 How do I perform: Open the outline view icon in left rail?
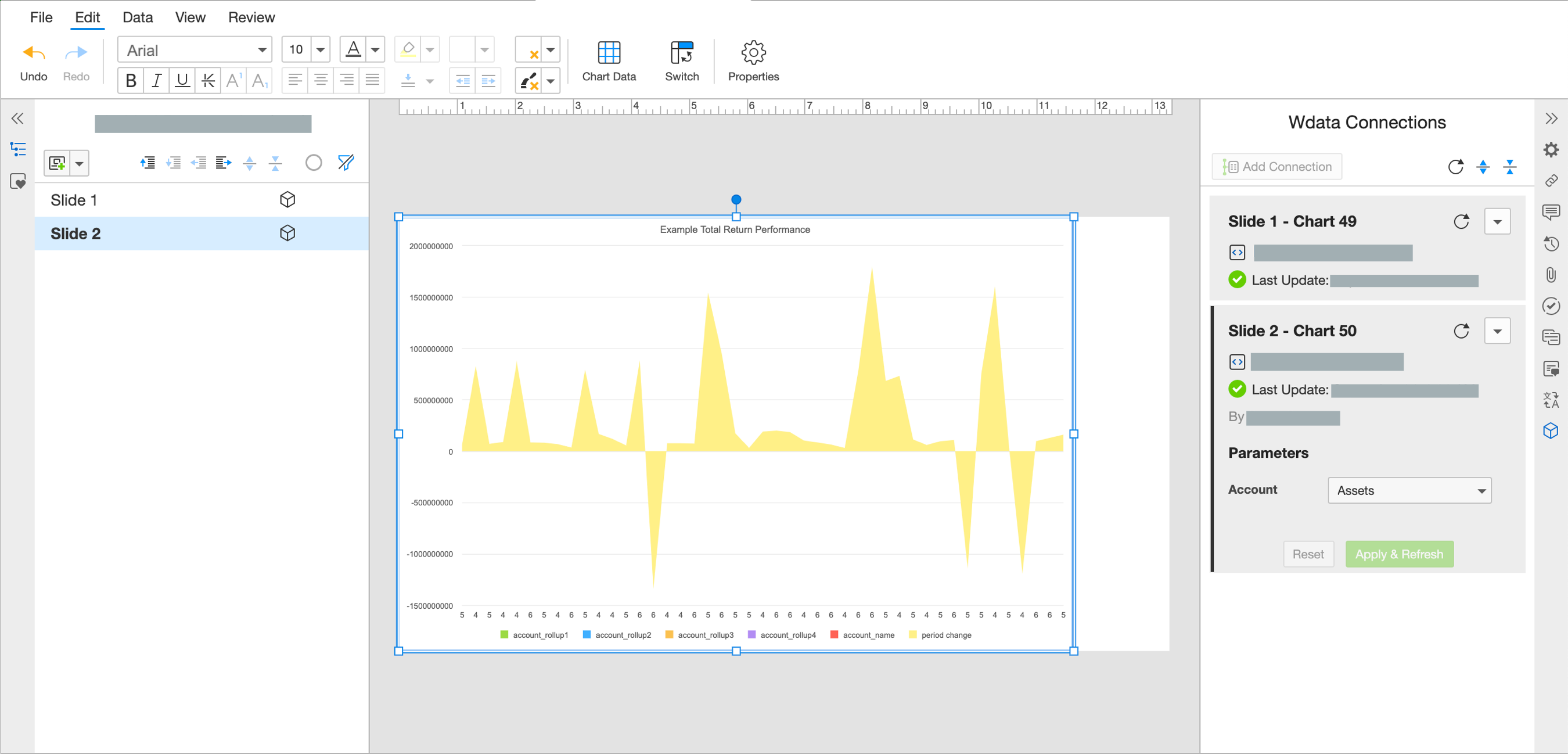pyautogui.click(x=17, y=149)
